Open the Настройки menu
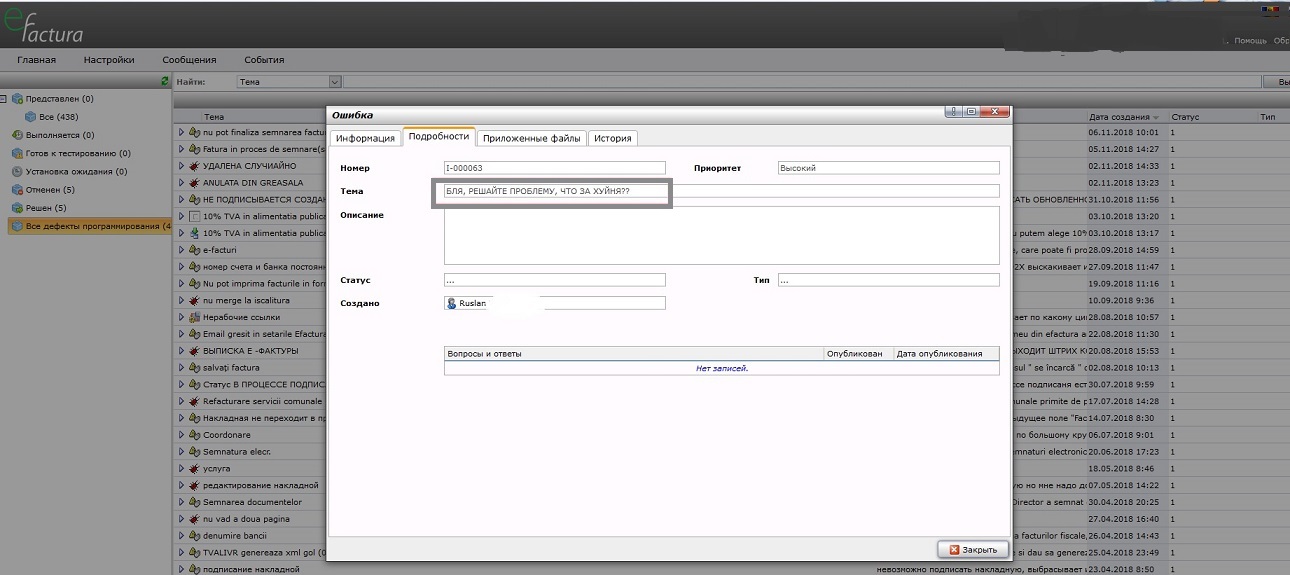1290x575 pixels. (x=109, y=60)
